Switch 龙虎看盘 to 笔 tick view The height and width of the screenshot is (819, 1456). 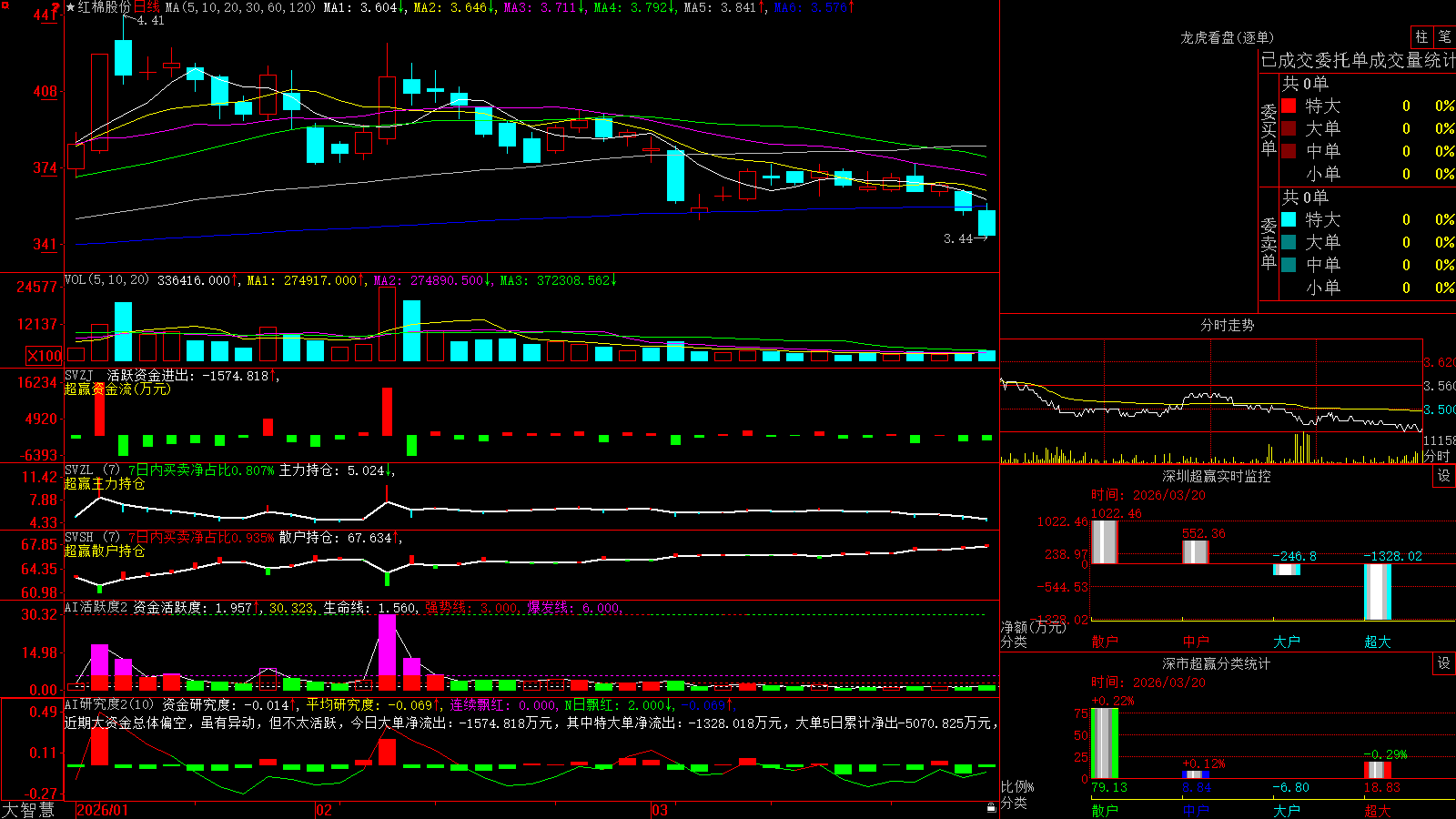(x=1445, y=36)
